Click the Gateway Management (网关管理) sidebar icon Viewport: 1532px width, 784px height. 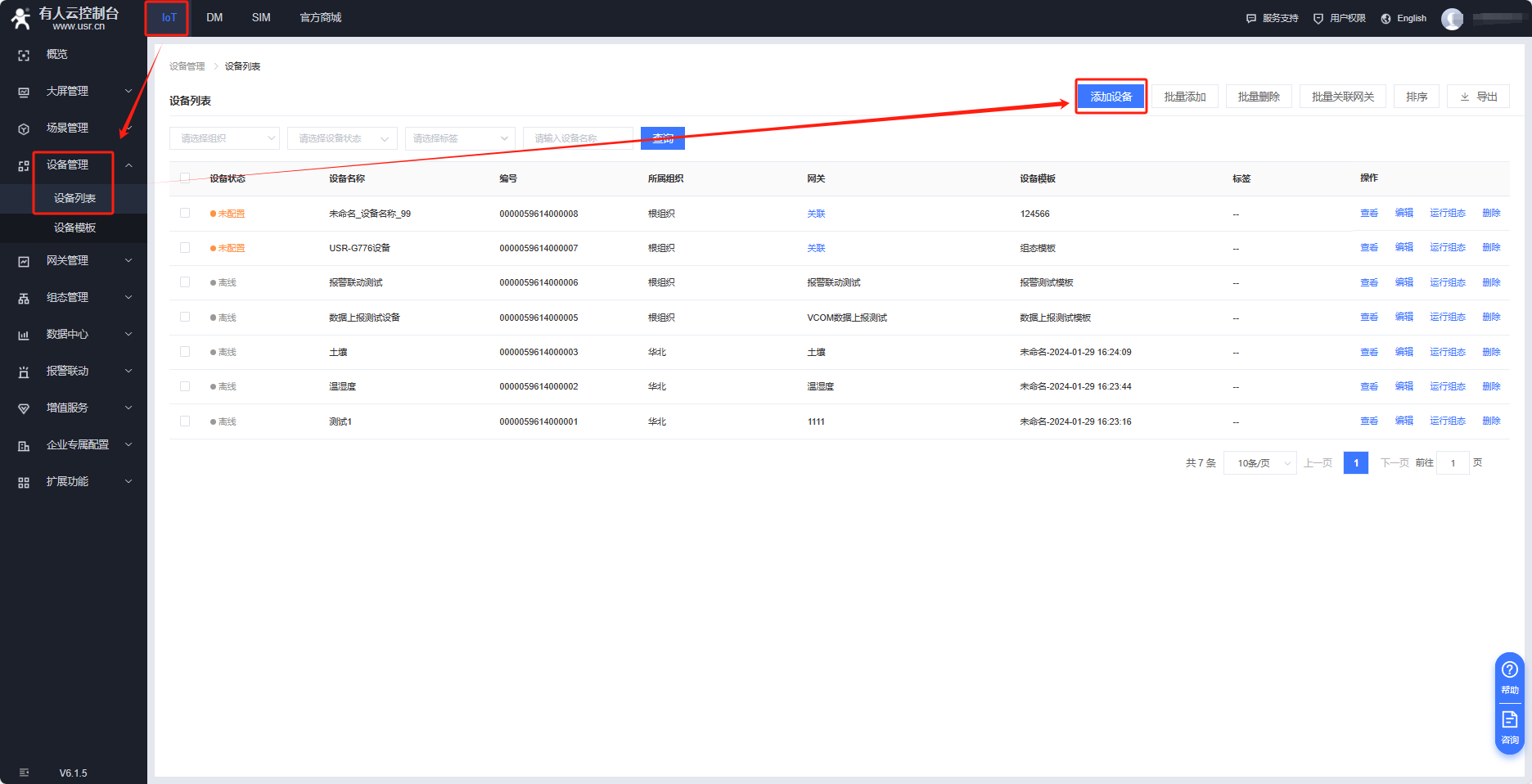[x=24, y=261]
